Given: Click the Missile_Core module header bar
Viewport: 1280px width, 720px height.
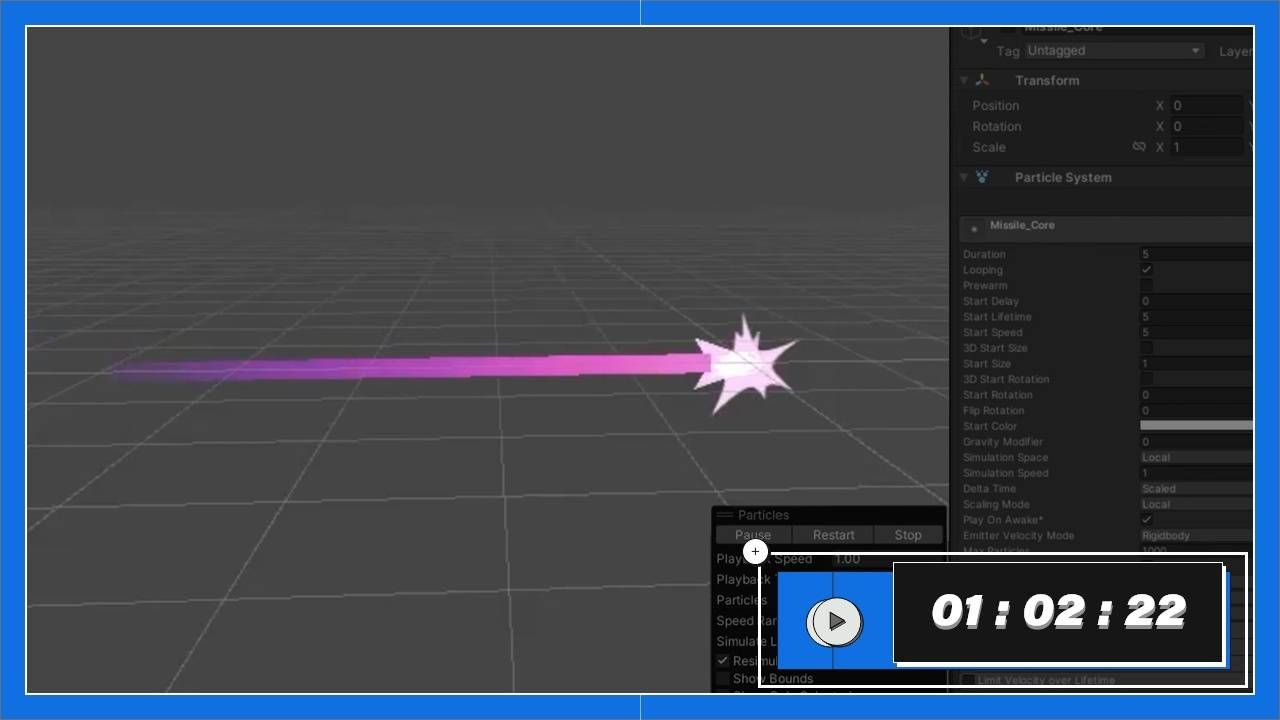Looking at the screenshot, I should [x=1106, y=229].
